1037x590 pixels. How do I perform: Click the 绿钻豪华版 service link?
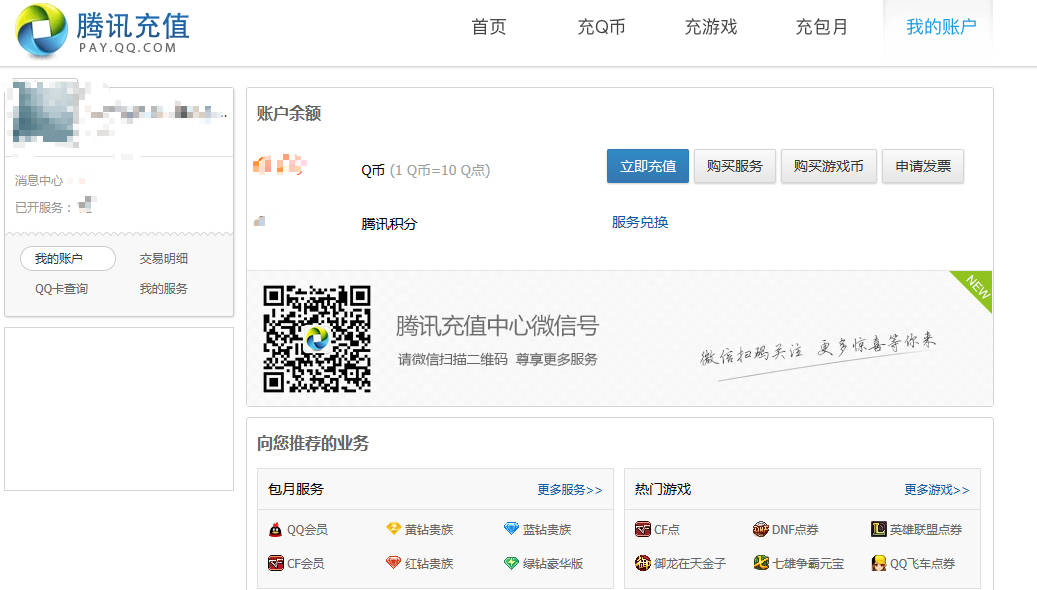coord(553,564)
